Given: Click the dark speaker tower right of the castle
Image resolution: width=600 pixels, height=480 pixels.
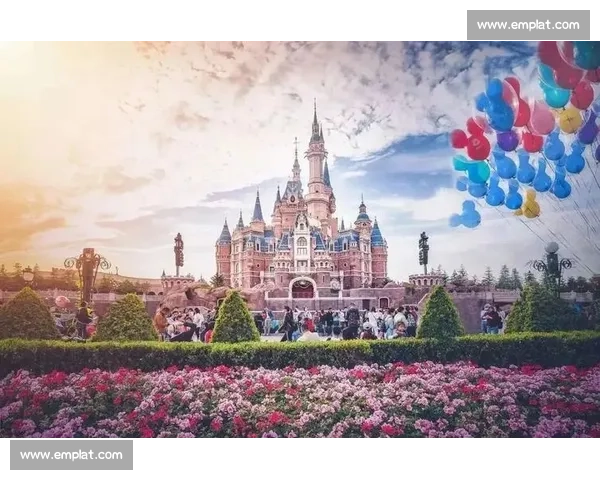Looking at the screenshot, I should click(x=424, y=252).
